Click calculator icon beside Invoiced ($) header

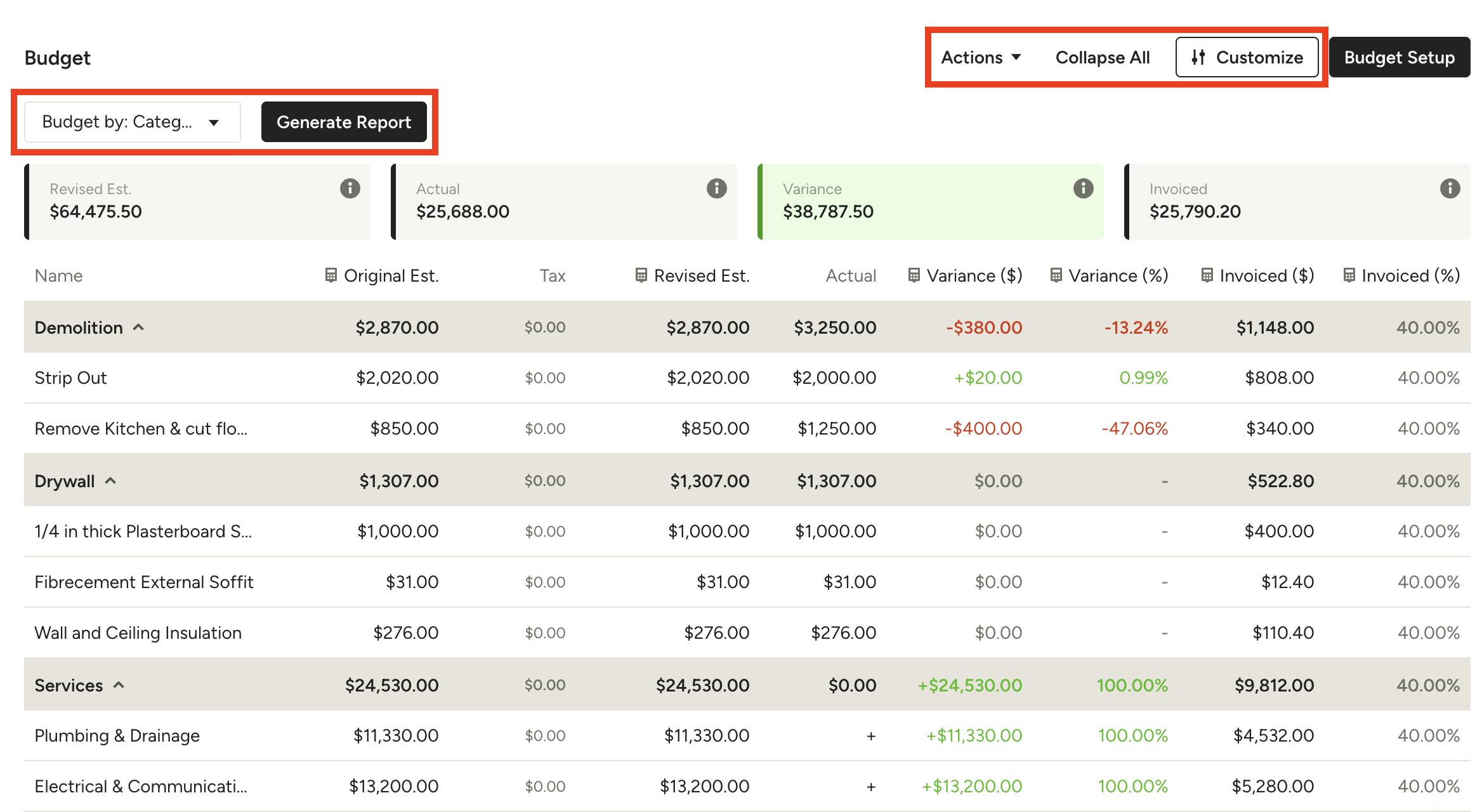tap(1207, 275)
